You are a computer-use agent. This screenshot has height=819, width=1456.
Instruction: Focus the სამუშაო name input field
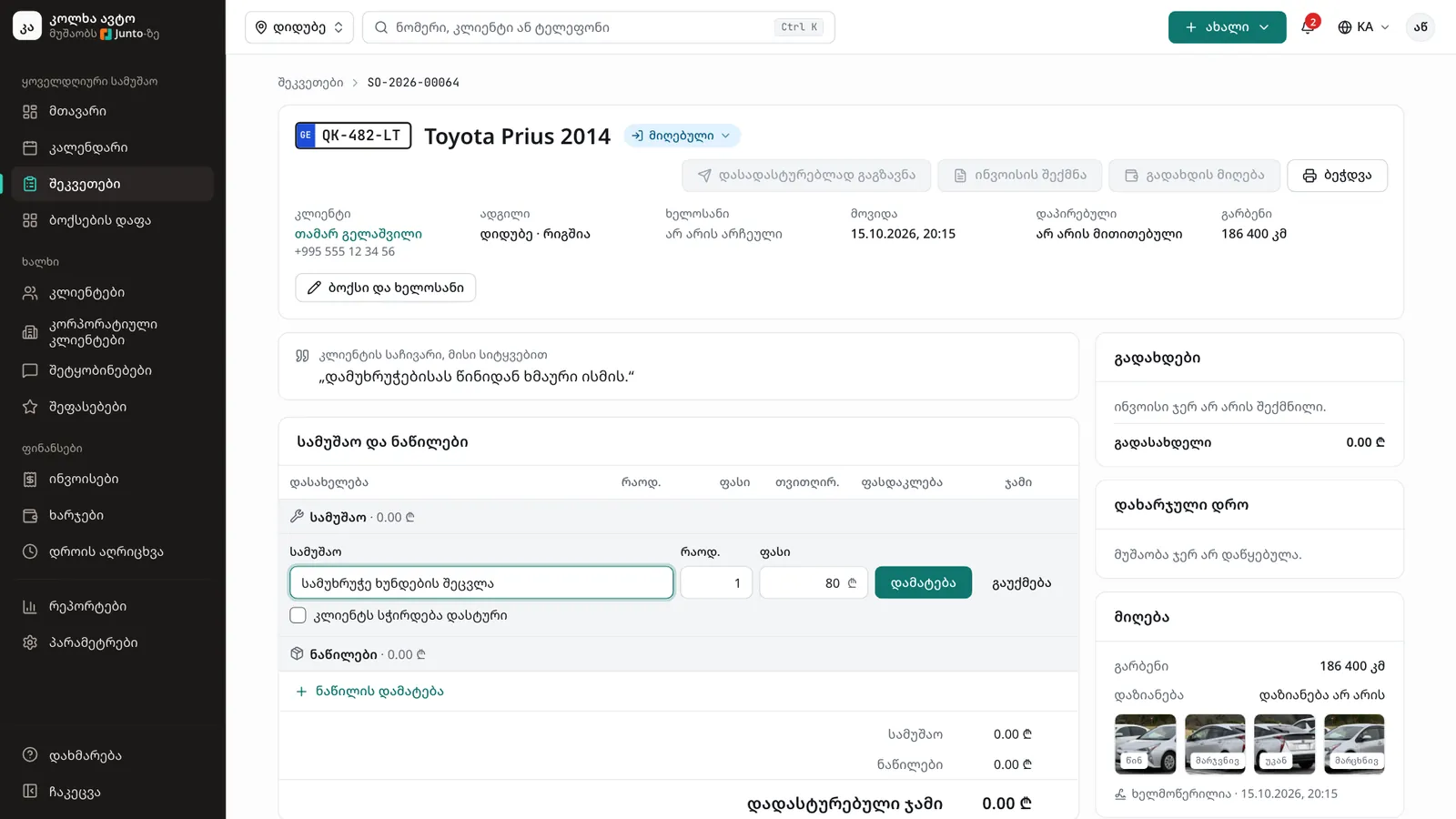pyautogui.click(x=481, y=582)
